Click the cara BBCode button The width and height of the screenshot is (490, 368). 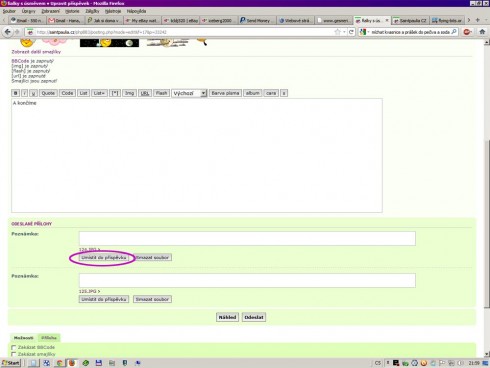pos(271,93)
